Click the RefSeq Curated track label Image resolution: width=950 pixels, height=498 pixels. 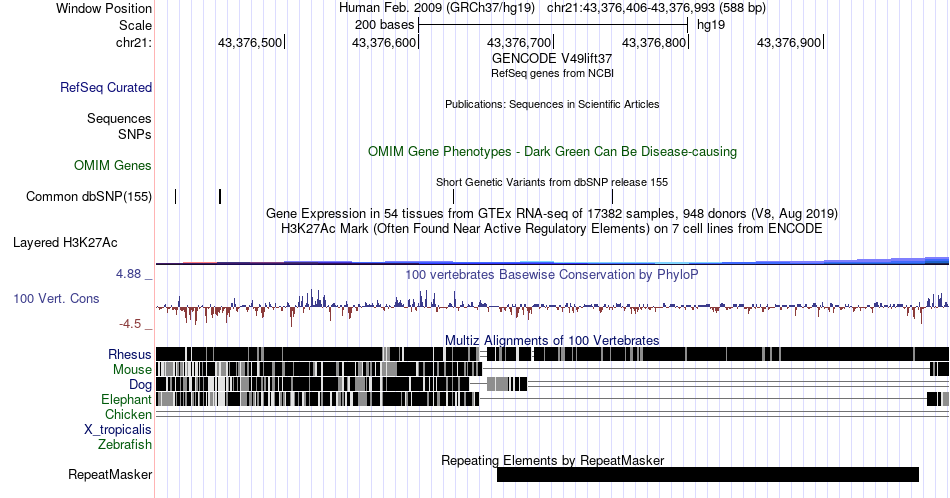pos(105,87)
